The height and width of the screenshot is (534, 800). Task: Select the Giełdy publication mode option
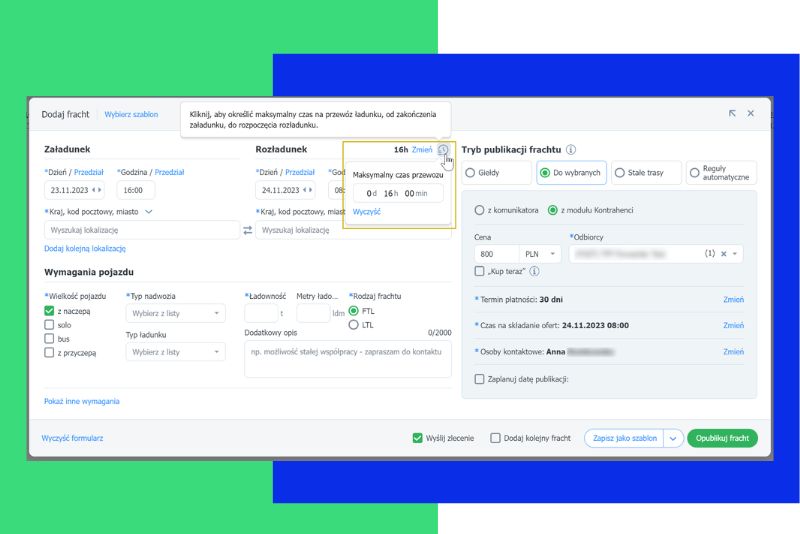pyautogui.click(x=496, y=173)
